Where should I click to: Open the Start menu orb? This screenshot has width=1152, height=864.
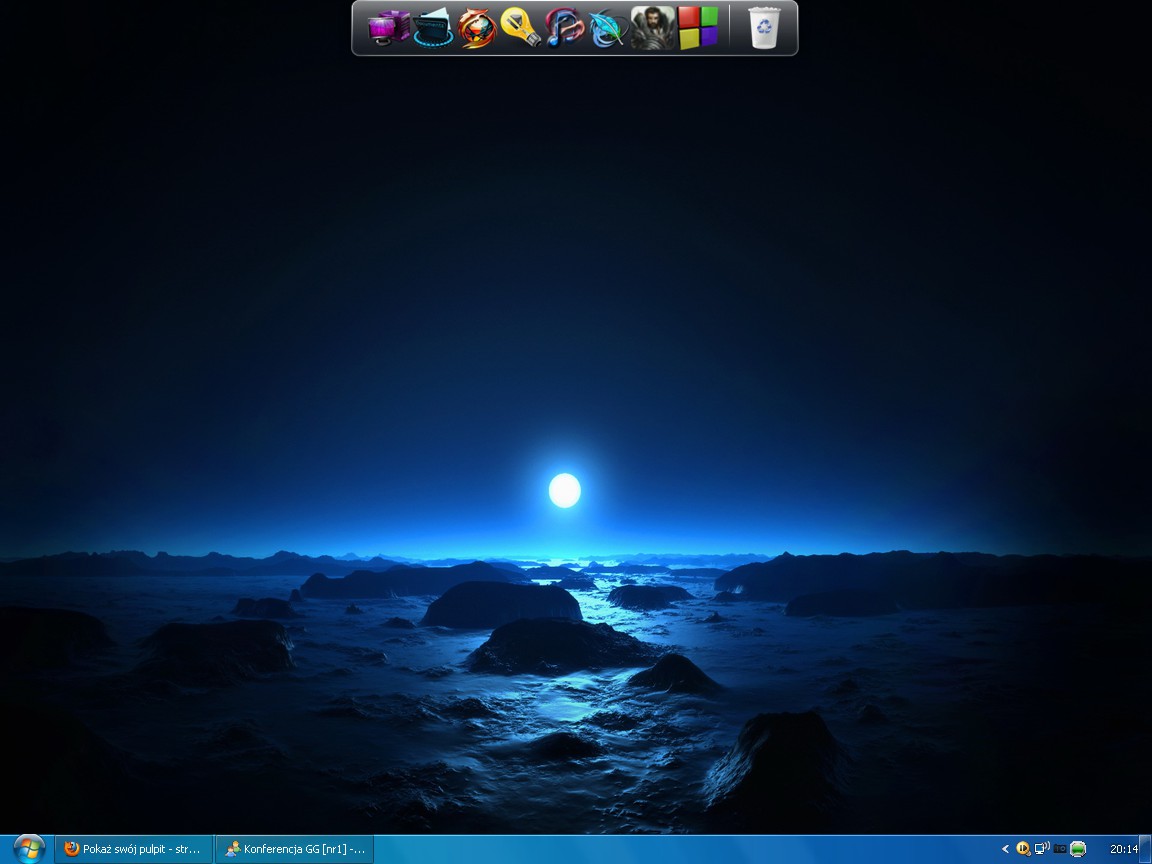(29, 849)
